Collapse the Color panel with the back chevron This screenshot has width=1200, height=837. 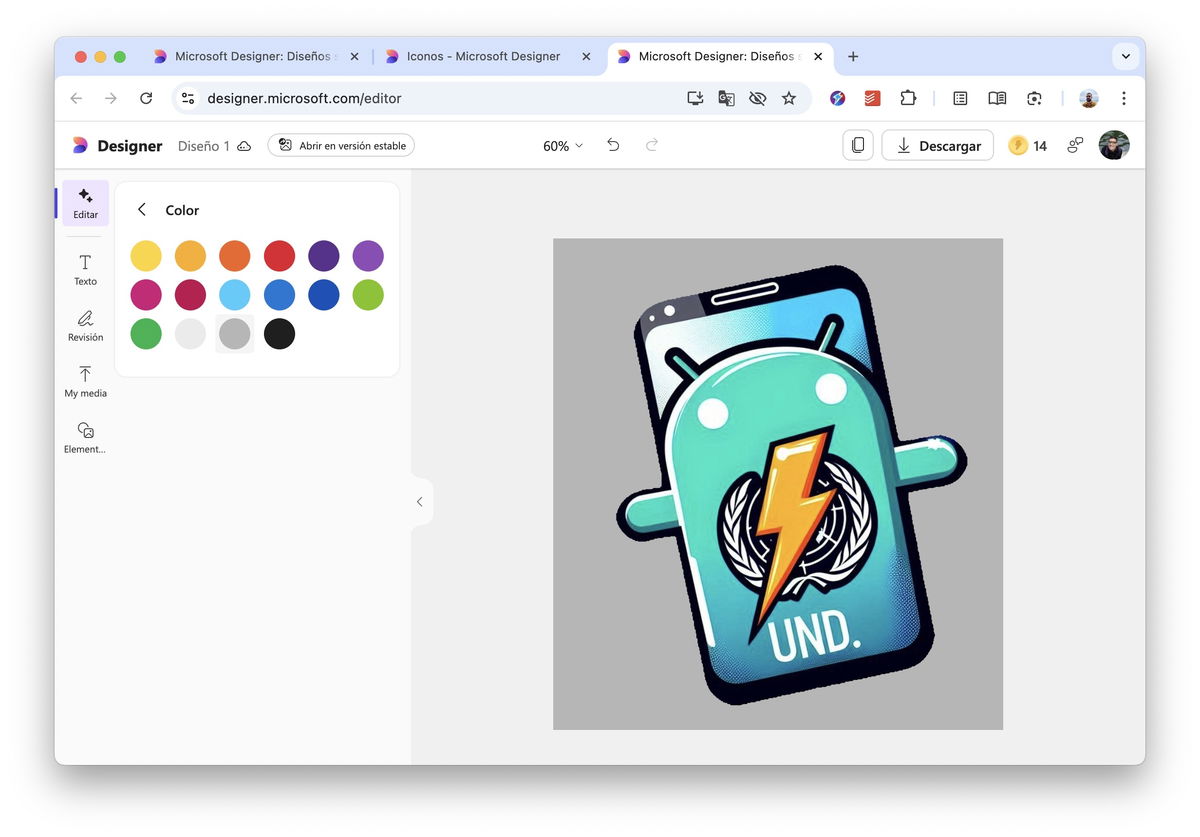[141, 210]
